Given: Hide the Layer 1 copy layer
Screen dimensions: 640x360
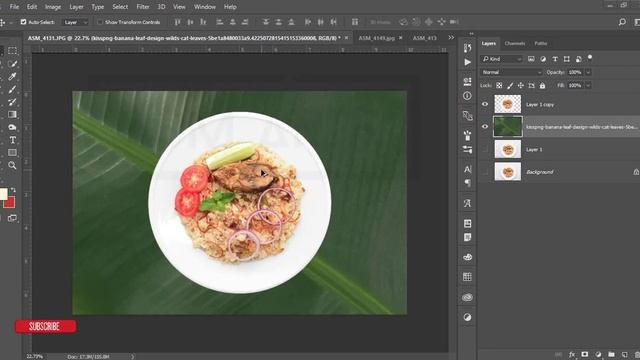Looking at the screenshot, I should pos(485,104).
